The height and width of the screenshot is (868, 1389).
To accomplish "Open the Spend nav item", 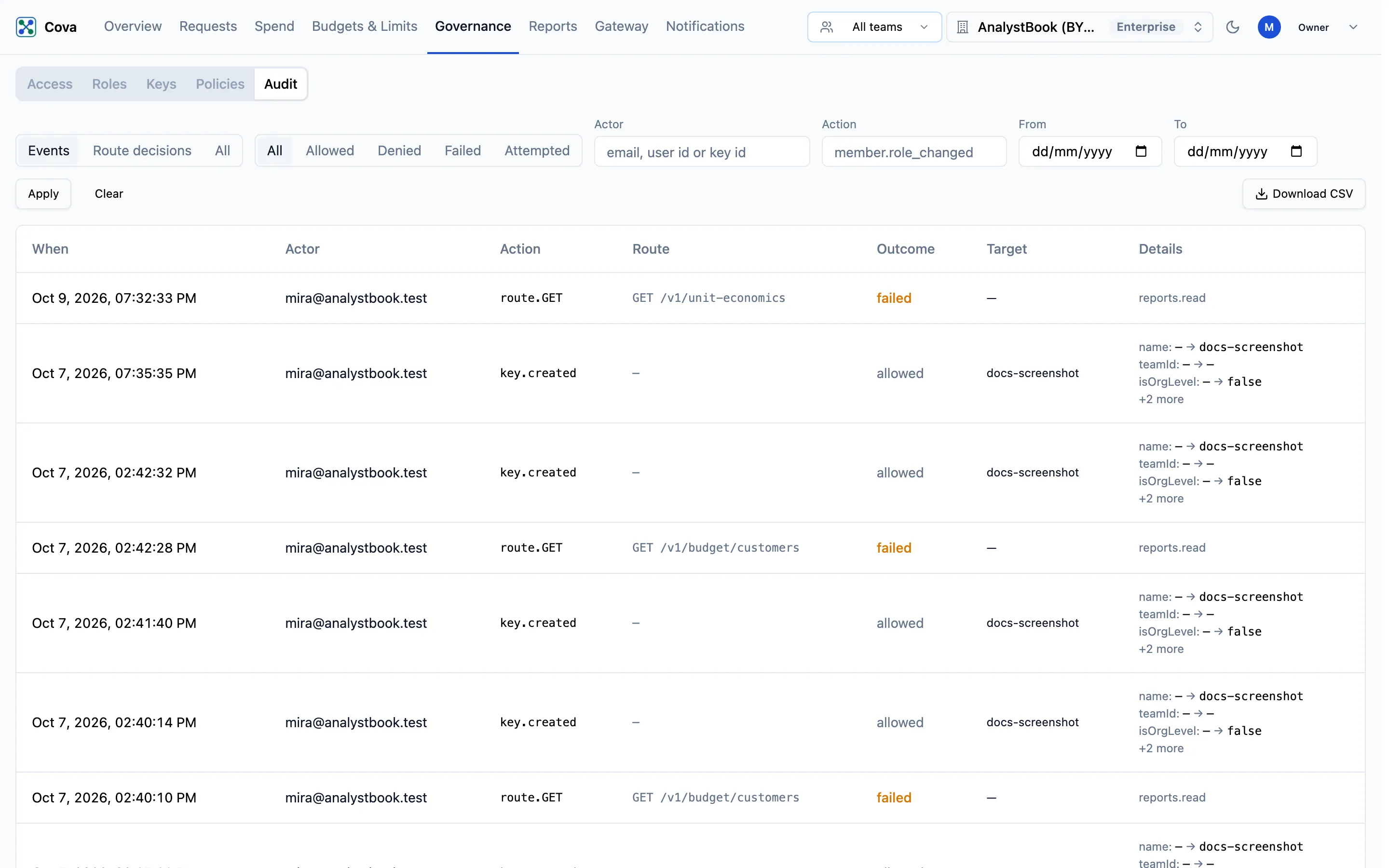I will tap(274, 27).
